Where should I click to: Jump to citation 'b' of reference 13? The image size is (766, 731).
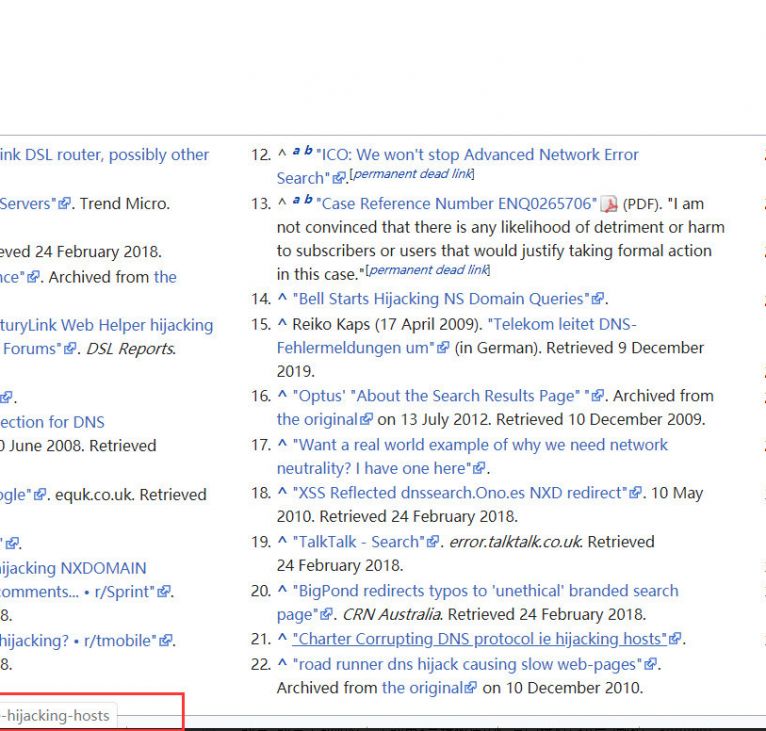(x=308, y=201)
